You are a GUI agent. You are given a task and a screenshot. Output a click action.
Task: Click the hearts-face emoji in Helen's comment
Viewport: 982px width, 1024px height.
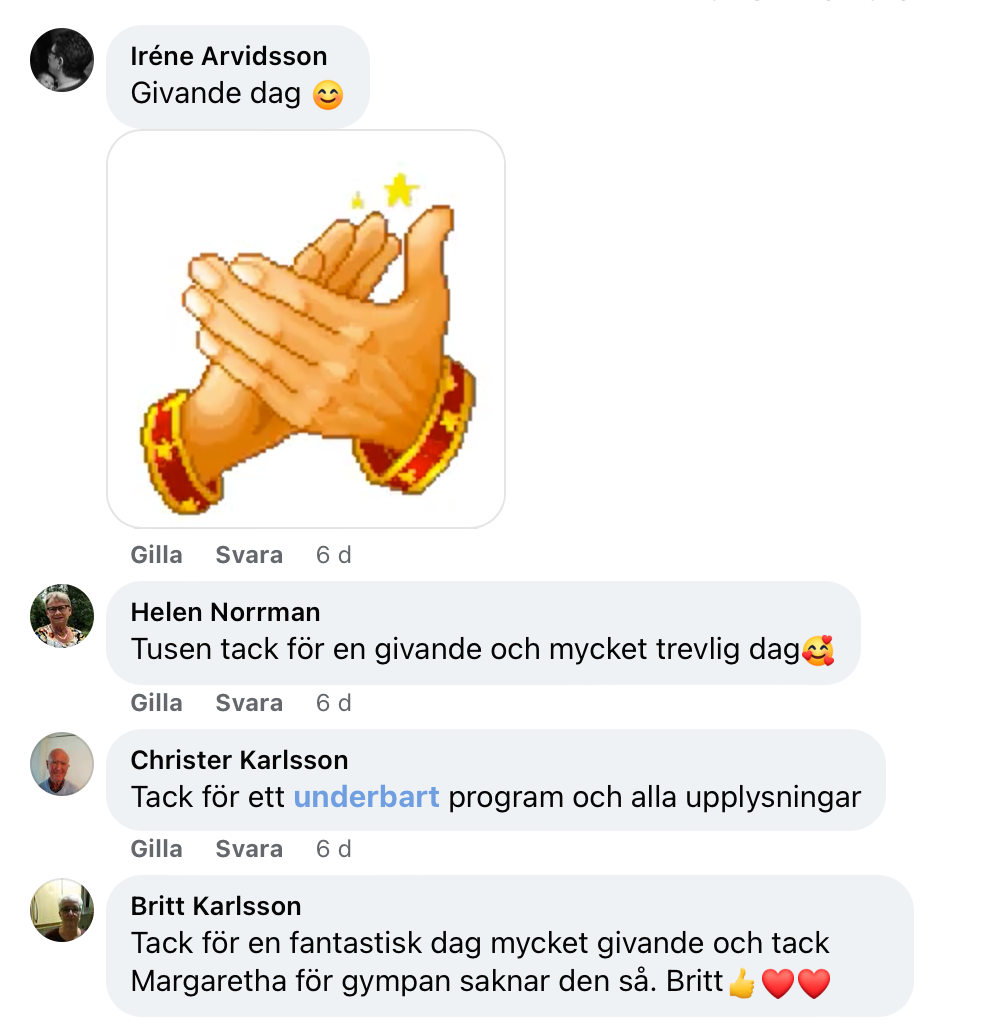(818, 650)
